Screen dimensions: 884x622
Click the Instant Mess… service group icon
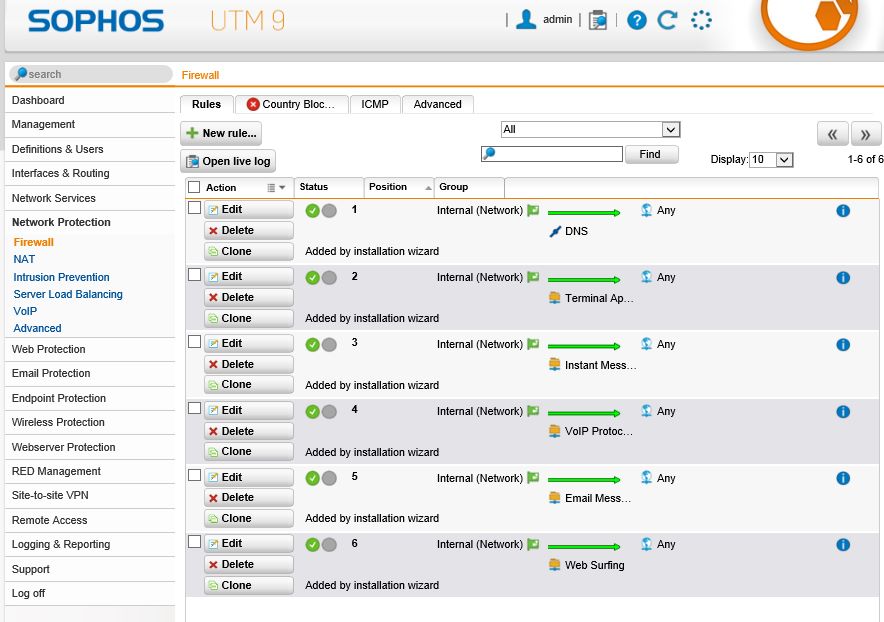(x=555, y=365)
